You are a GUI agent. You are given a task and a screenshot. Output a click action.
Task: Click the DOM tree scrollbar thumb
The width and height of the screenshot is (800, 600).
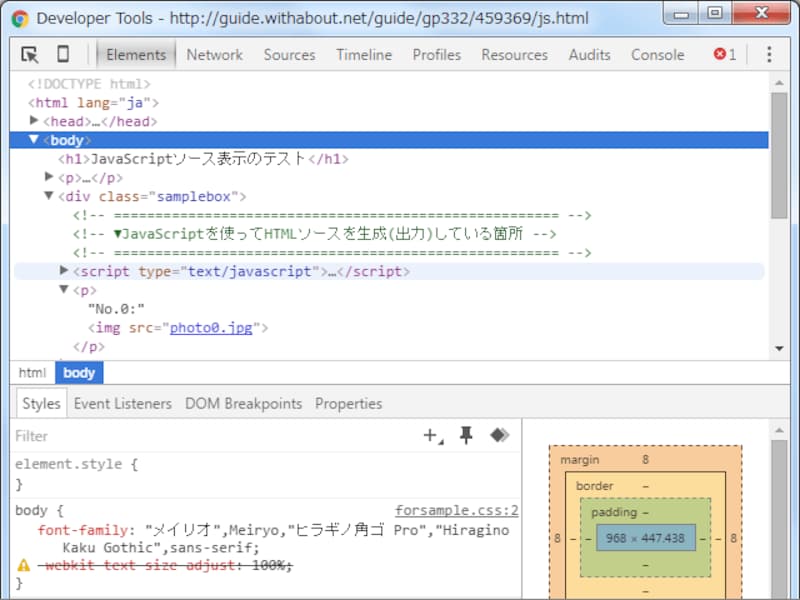pos(779,155)
